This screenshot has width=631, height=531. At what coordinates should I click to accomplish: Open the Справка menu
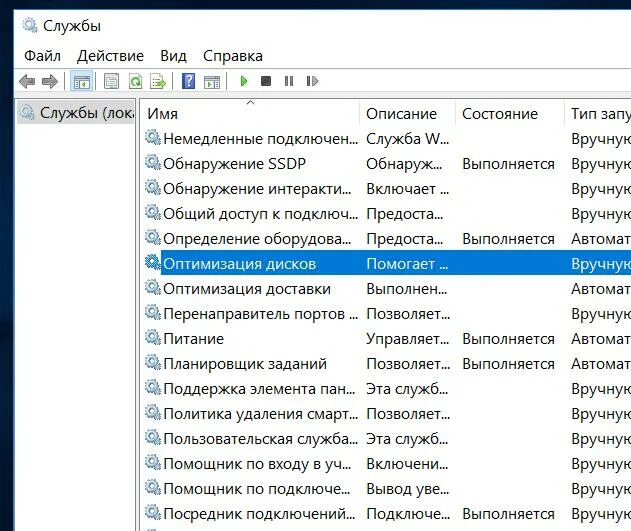233,56
